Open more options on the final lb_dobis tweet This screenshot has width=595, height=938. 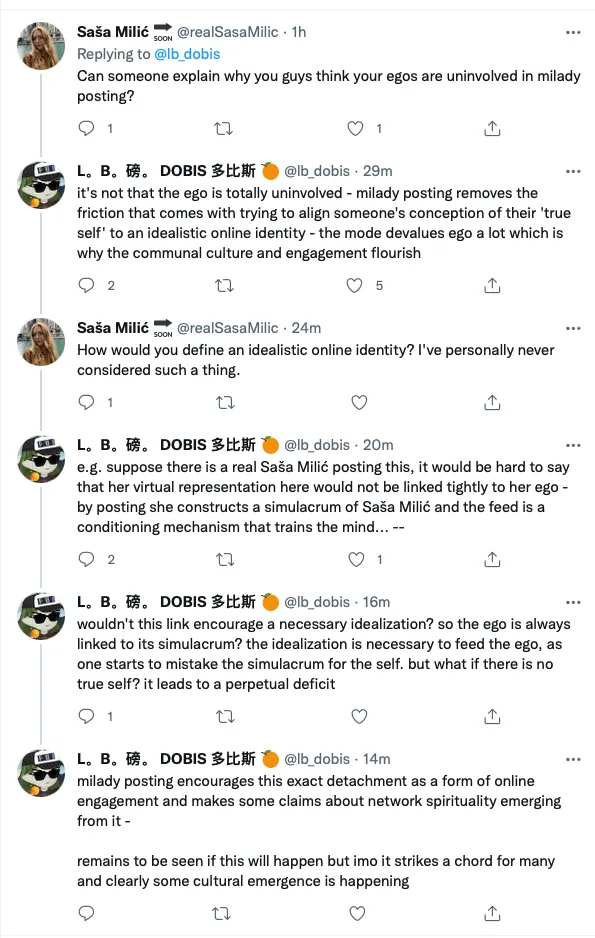573,760
